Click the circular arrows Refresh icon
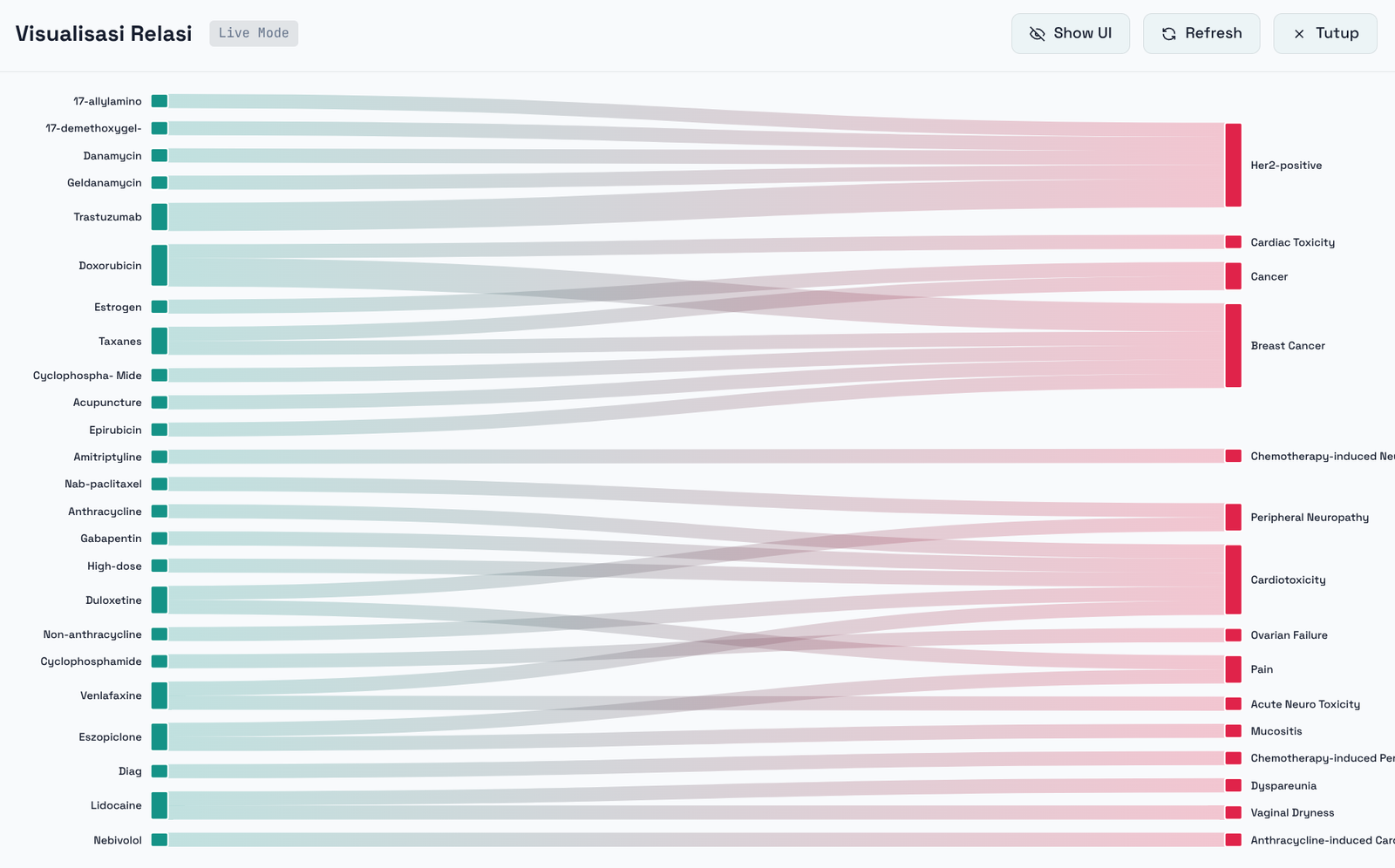The width and height of the screenshot is (1395, 868). (1168, 34)
